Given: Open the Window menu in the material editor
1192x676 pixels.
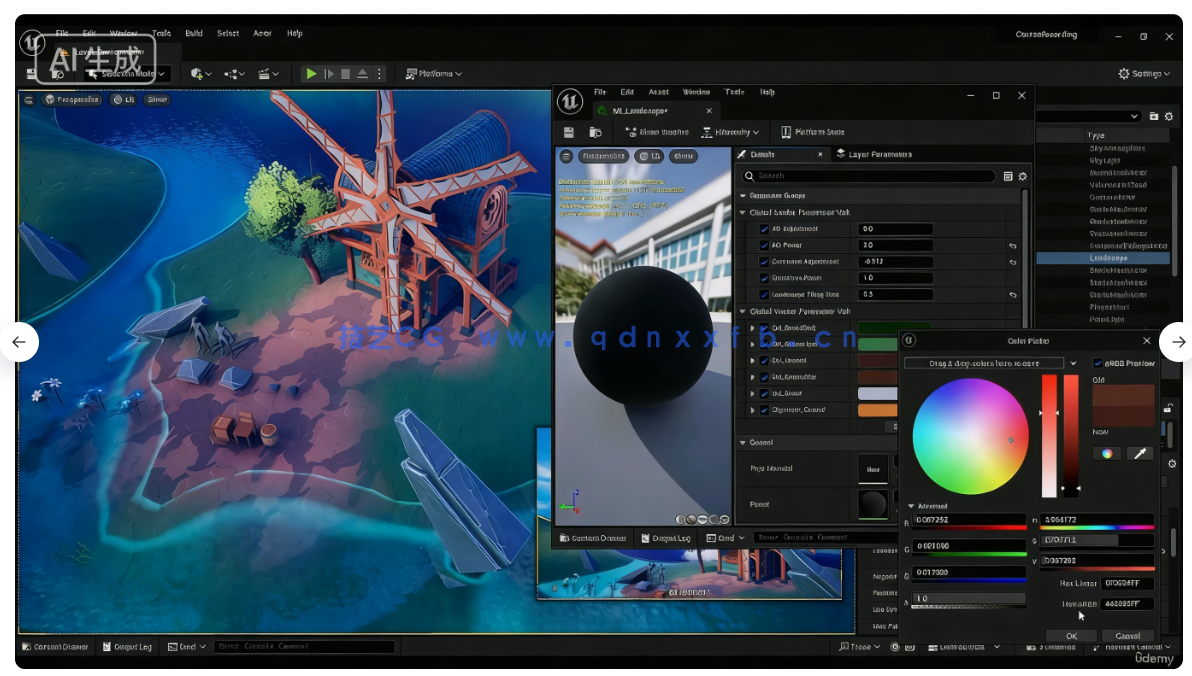Looking at the screenshot, I should [x=696, y=91].
